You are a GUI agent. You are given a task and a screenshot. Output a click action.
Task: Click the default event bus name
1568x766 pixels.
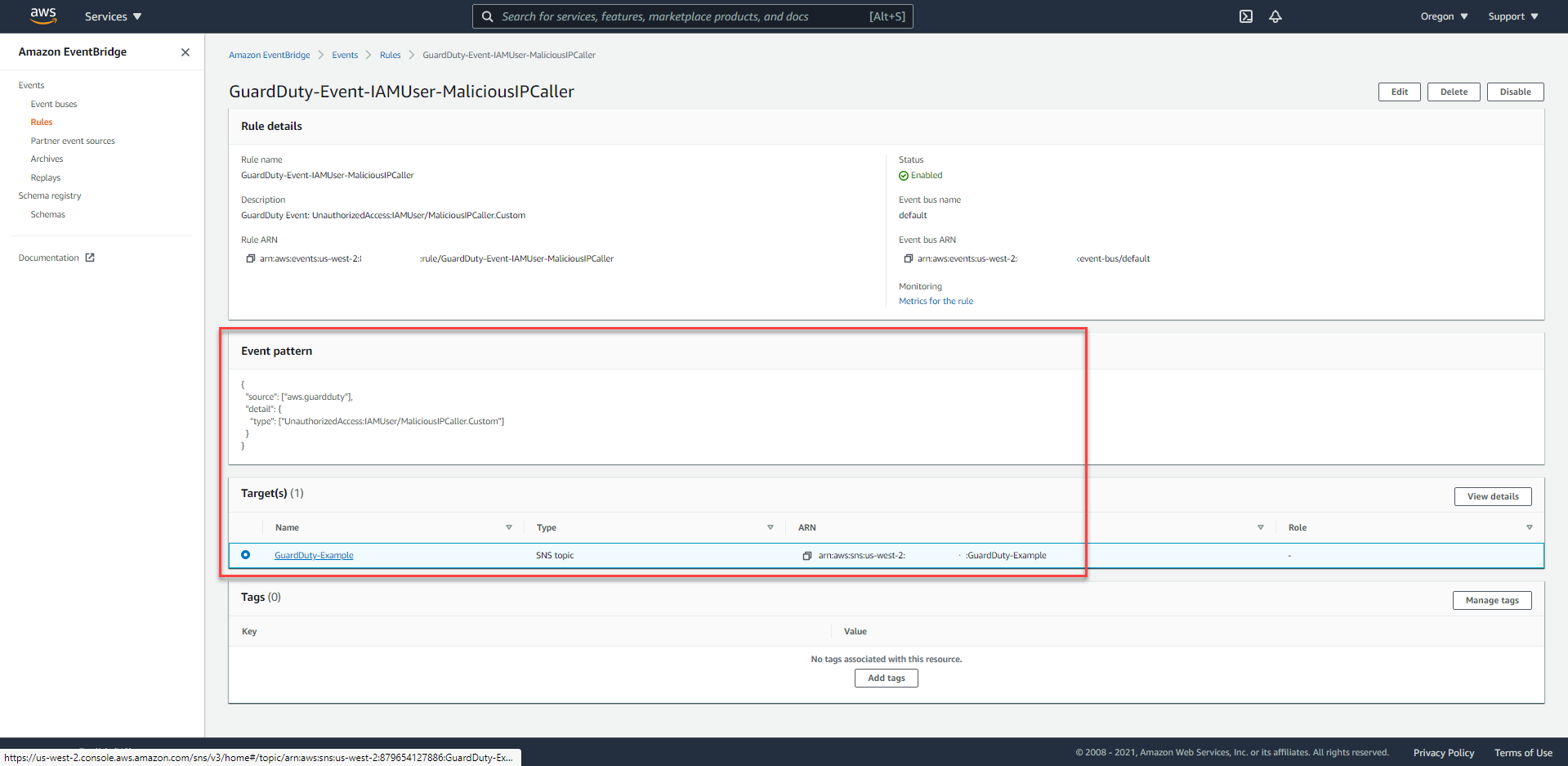(x=913, y=215)
